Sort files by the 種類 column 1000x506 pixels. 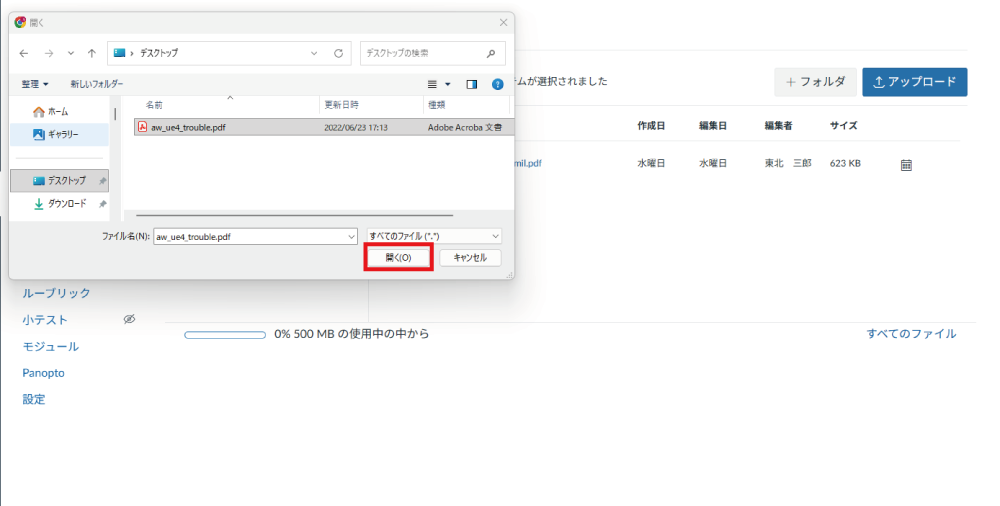[x=437, y=105]
